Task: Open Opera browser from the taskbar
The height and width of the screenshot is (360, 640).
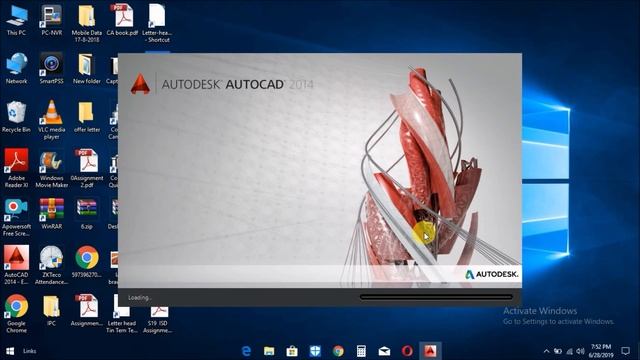Action: (x=407, y=351)
